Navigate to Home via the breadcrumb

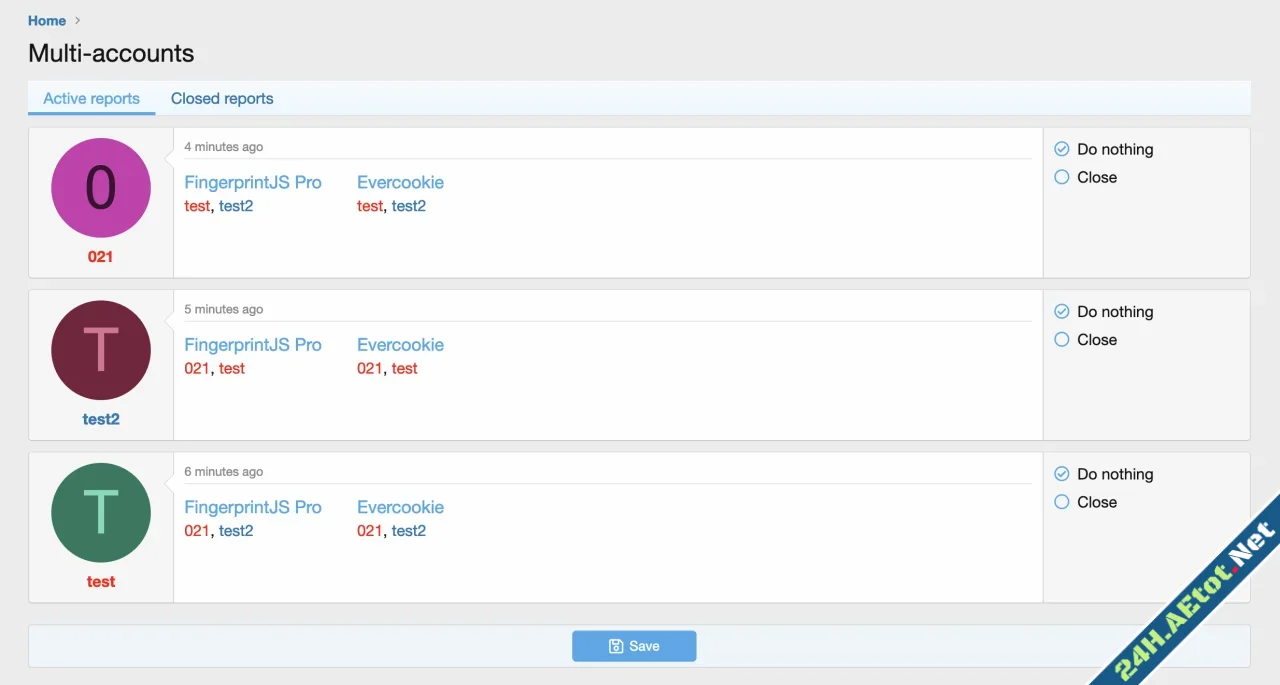coord(46,20)
